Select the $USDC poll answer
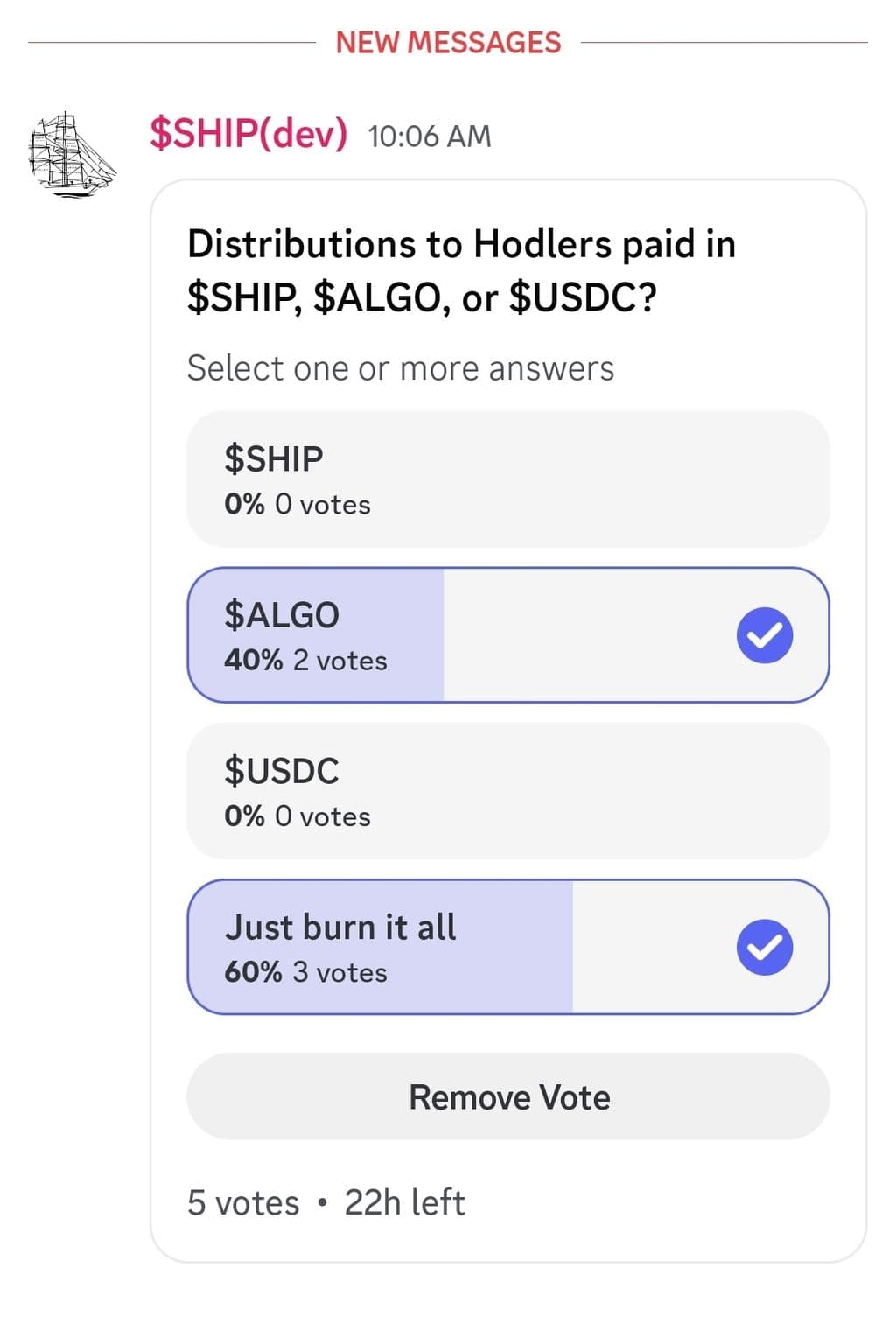 507,791
